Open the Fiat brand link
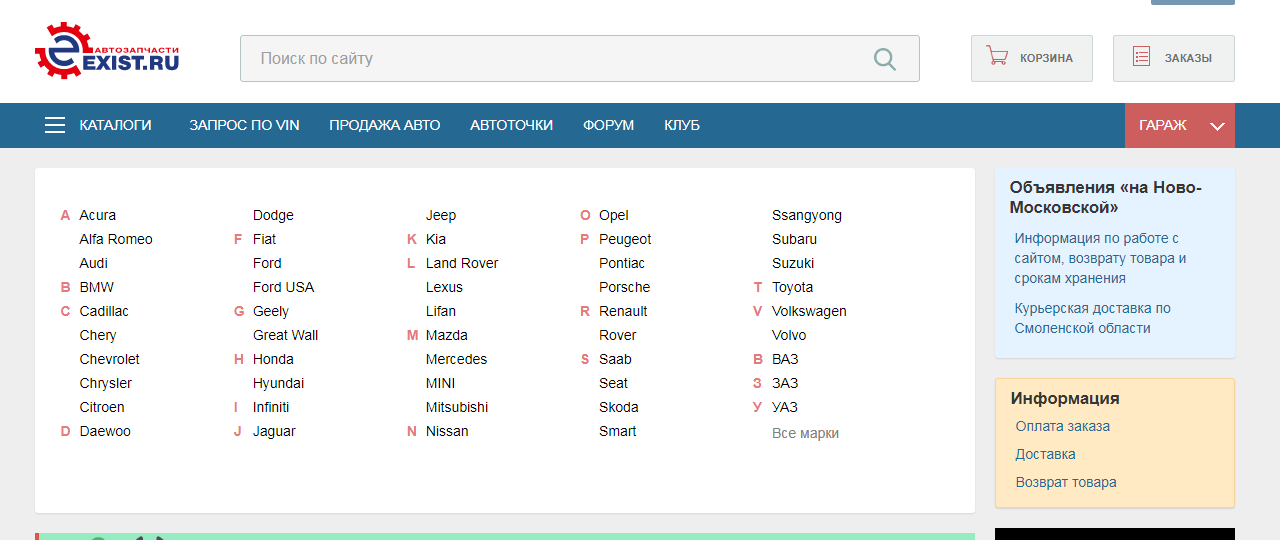Screen dimensions: 1280x540 [x=264, y=239]
